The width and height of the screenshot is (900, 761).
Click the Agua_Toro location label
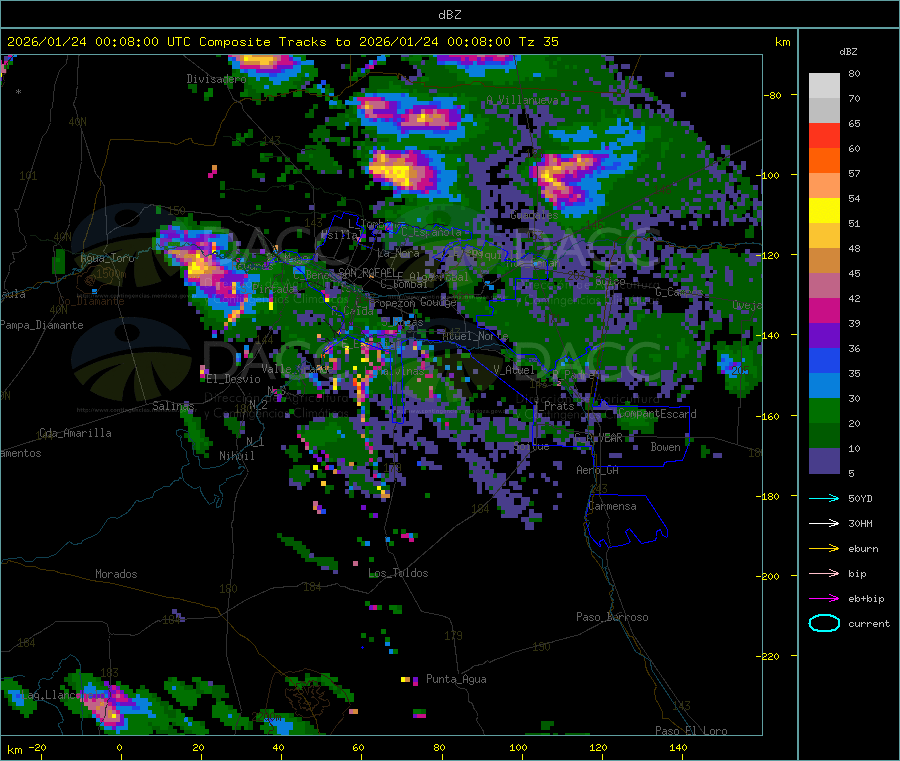[x=107, y=258]
